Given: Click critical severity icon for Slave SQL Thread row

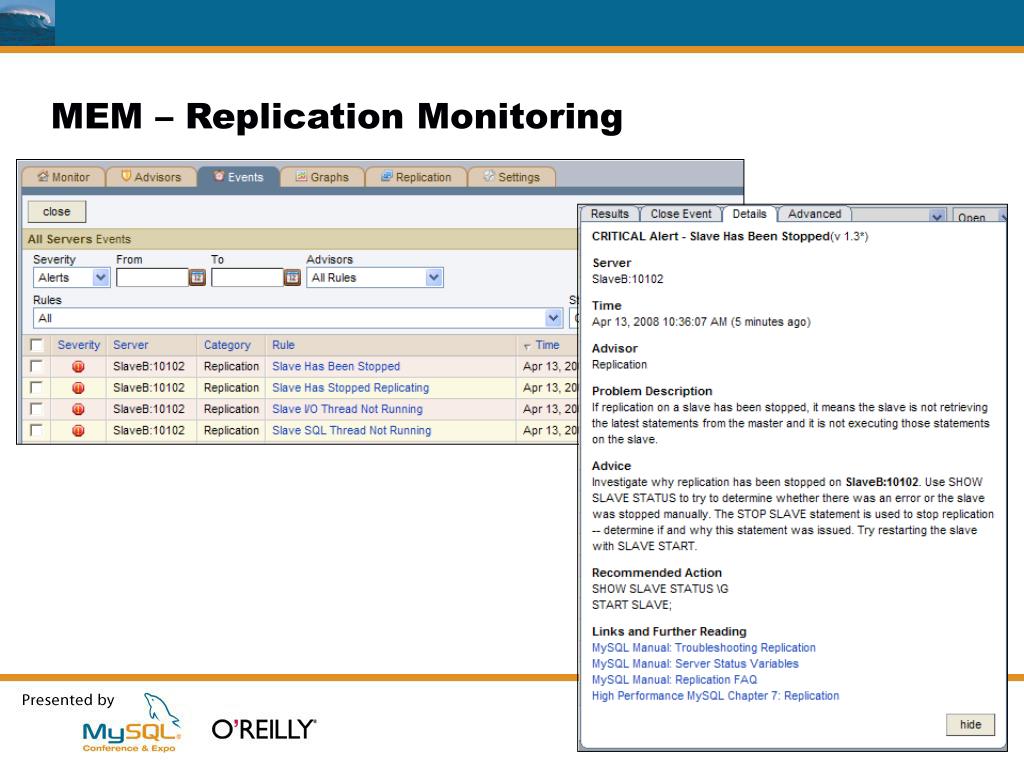Looking at the screenshot, I should pyautogui.click(x=78, y=431).
